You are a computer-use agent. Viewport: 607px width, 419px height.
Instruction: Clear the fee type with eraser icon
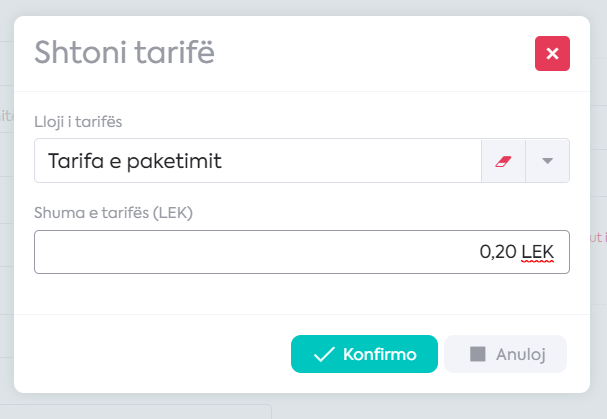click(x=503, y=161)
